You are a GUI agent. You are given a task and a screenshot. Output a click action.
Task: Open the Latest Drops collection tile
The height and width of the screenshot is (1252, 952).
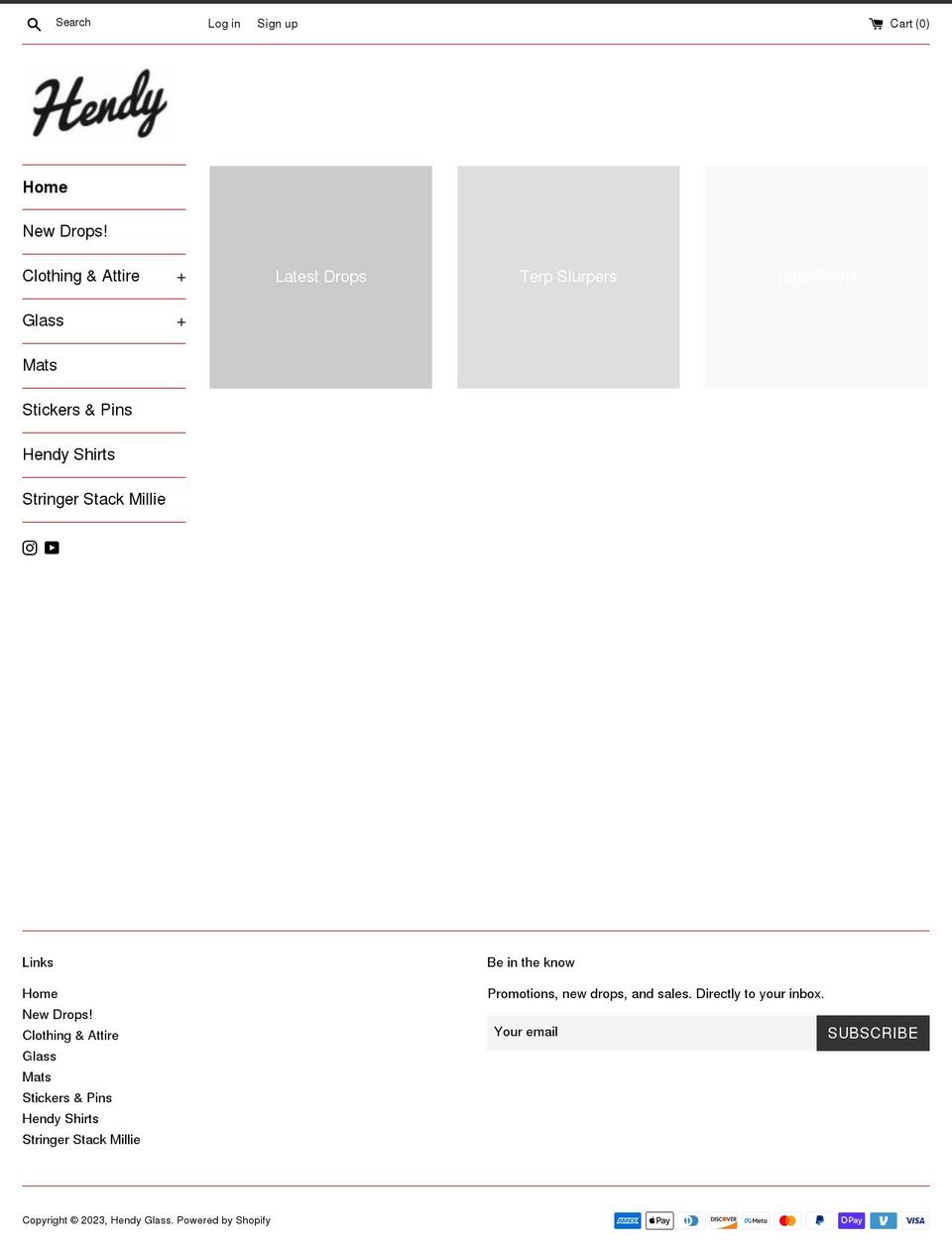pyautogui.click(x=320, y=277)
